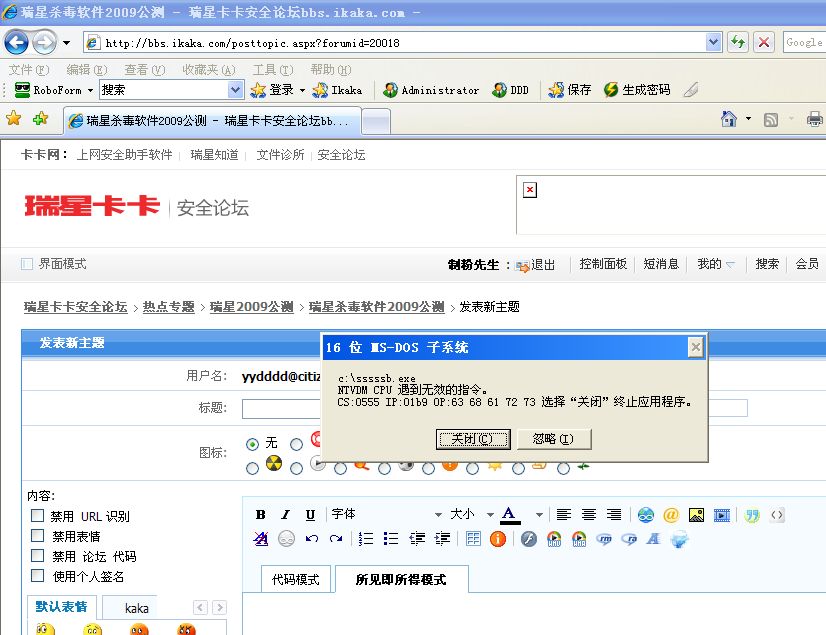Click 关闭(C) in the MS-DOS dialog
826x635 pixels.
click(473, 439)
